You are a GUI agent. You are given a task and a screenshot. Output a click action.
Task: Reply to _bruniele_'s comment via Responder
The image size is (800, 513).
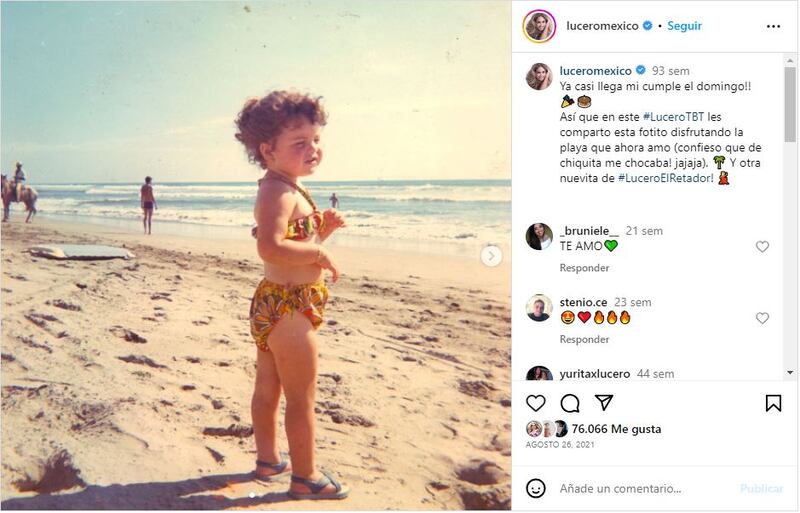coord(584,268)
